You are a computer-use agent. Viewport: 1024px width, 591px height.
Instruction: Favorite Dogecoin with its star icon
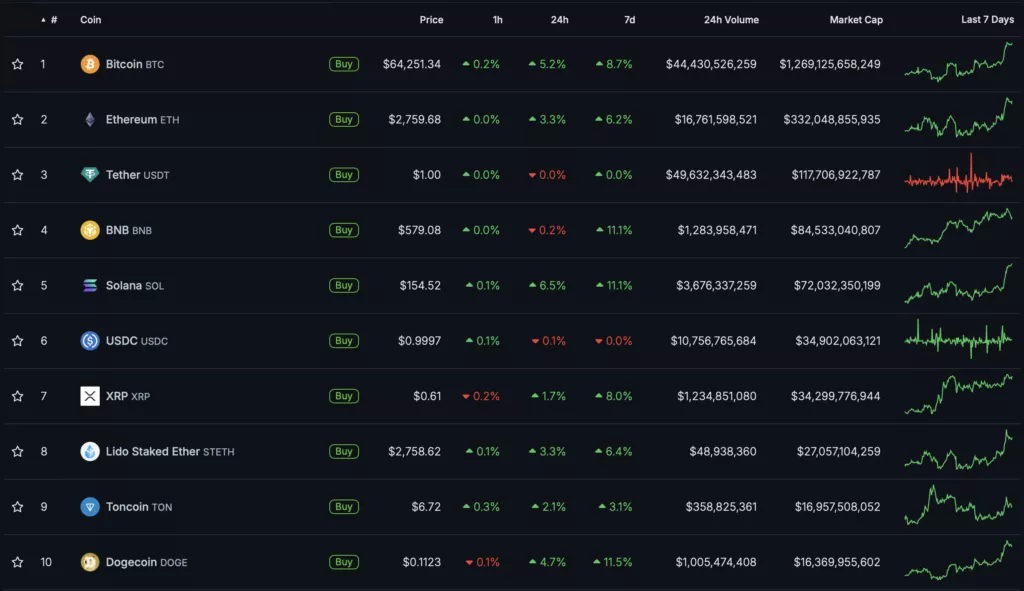point(17,562)
